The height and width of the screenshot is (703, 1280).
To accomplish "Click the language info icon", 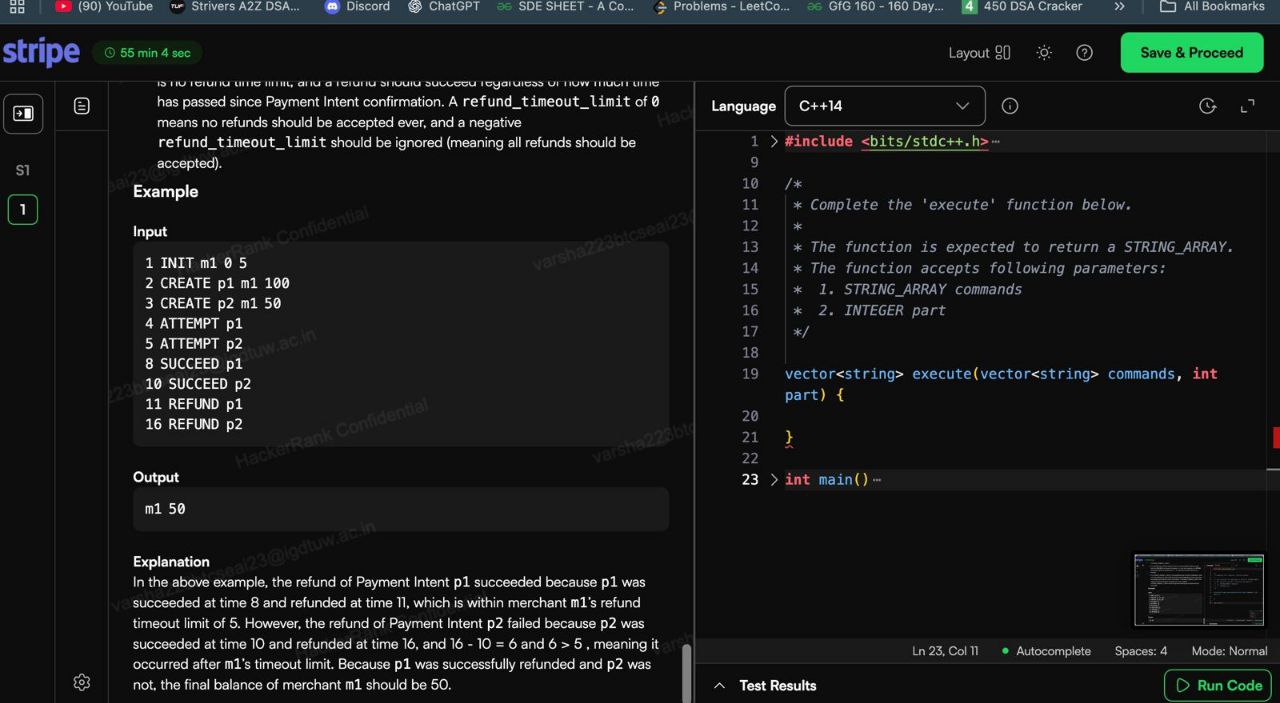I will point(1010,106).
